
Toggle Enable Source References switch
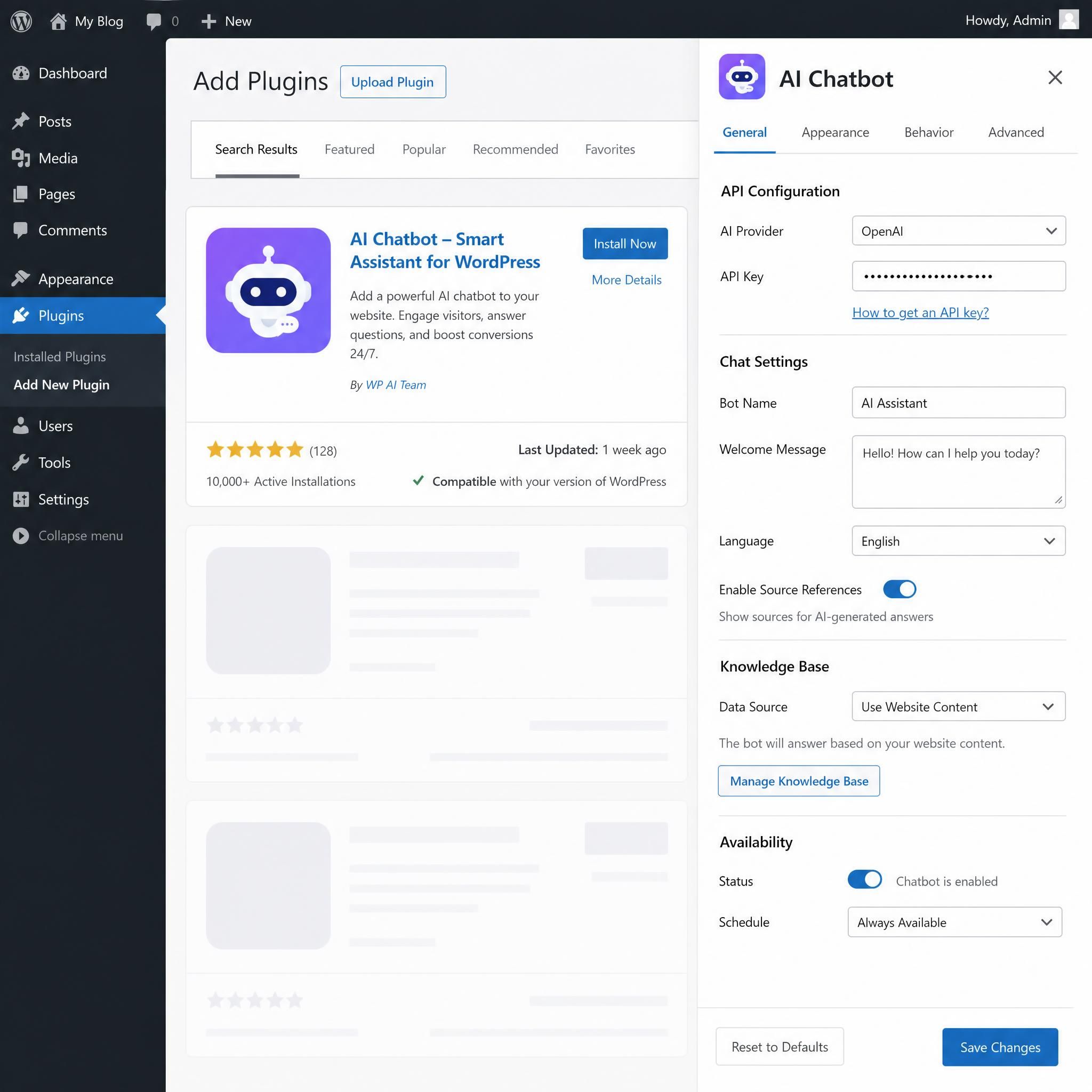click(x=900, y=589)
